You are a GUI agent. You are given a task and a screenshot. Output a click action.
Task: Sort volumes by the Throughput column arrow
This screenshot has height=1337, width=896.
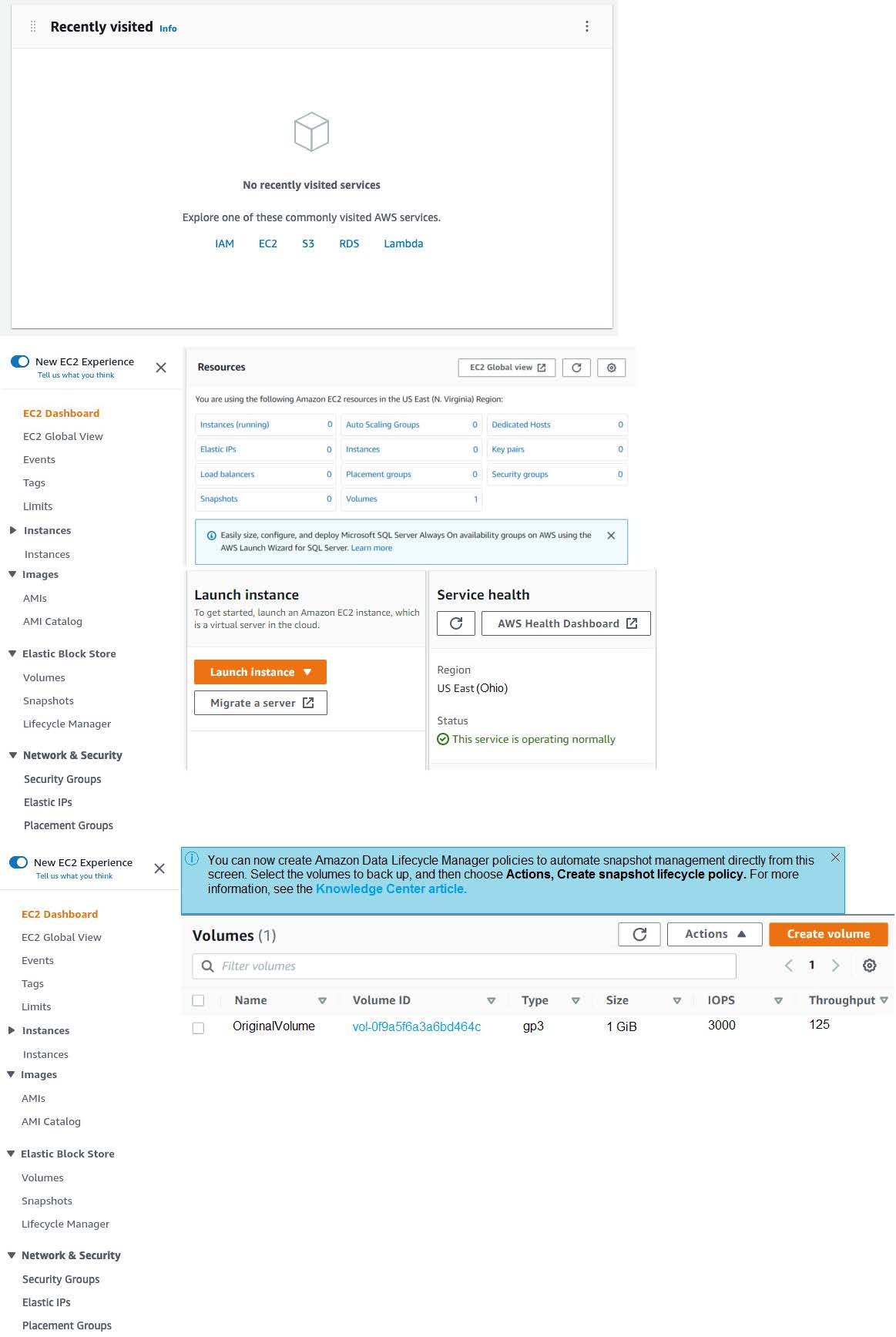click(x=884, y=1000)
